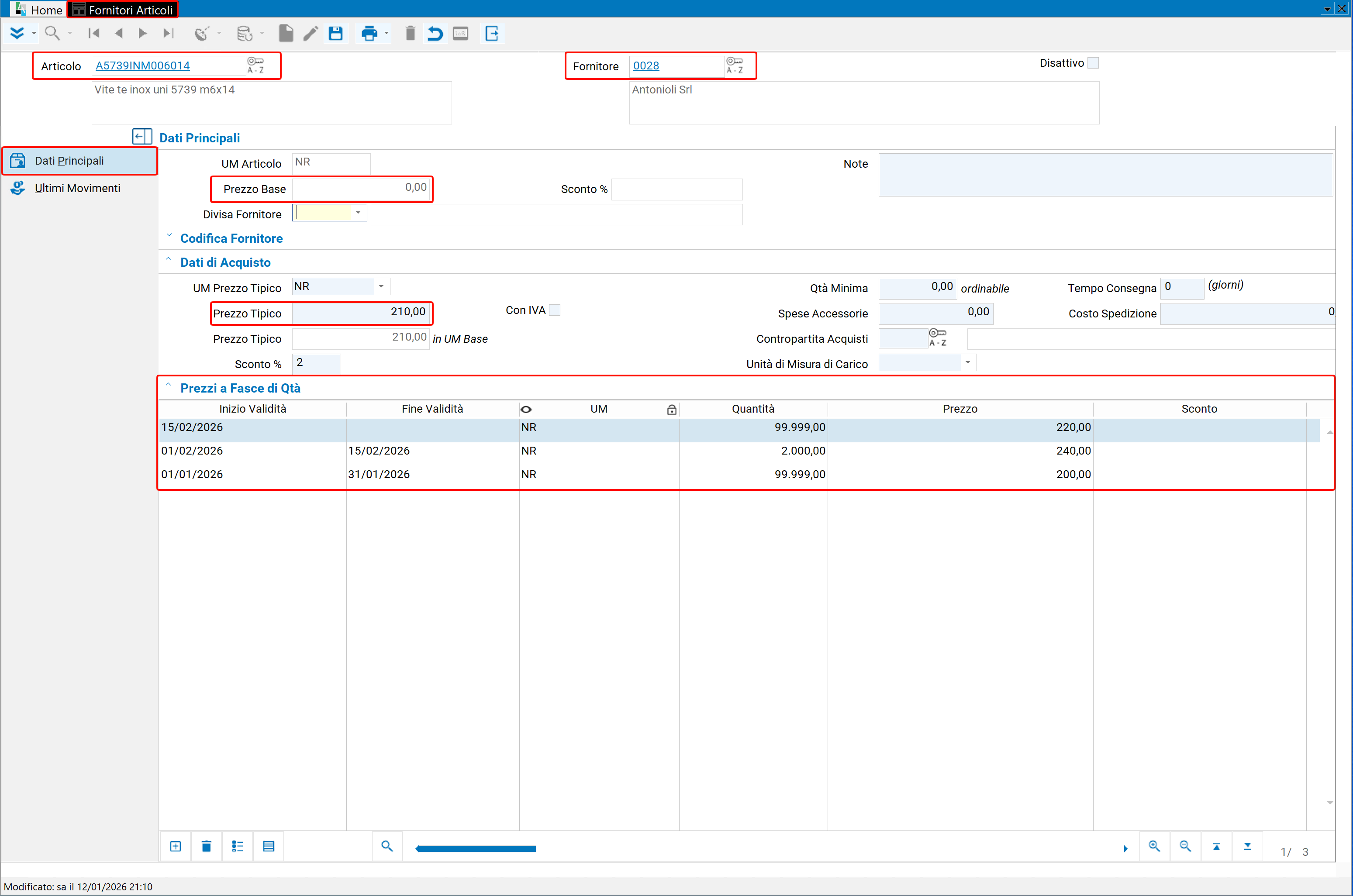
Task: Go to last record
Action: tap(168, 33)
